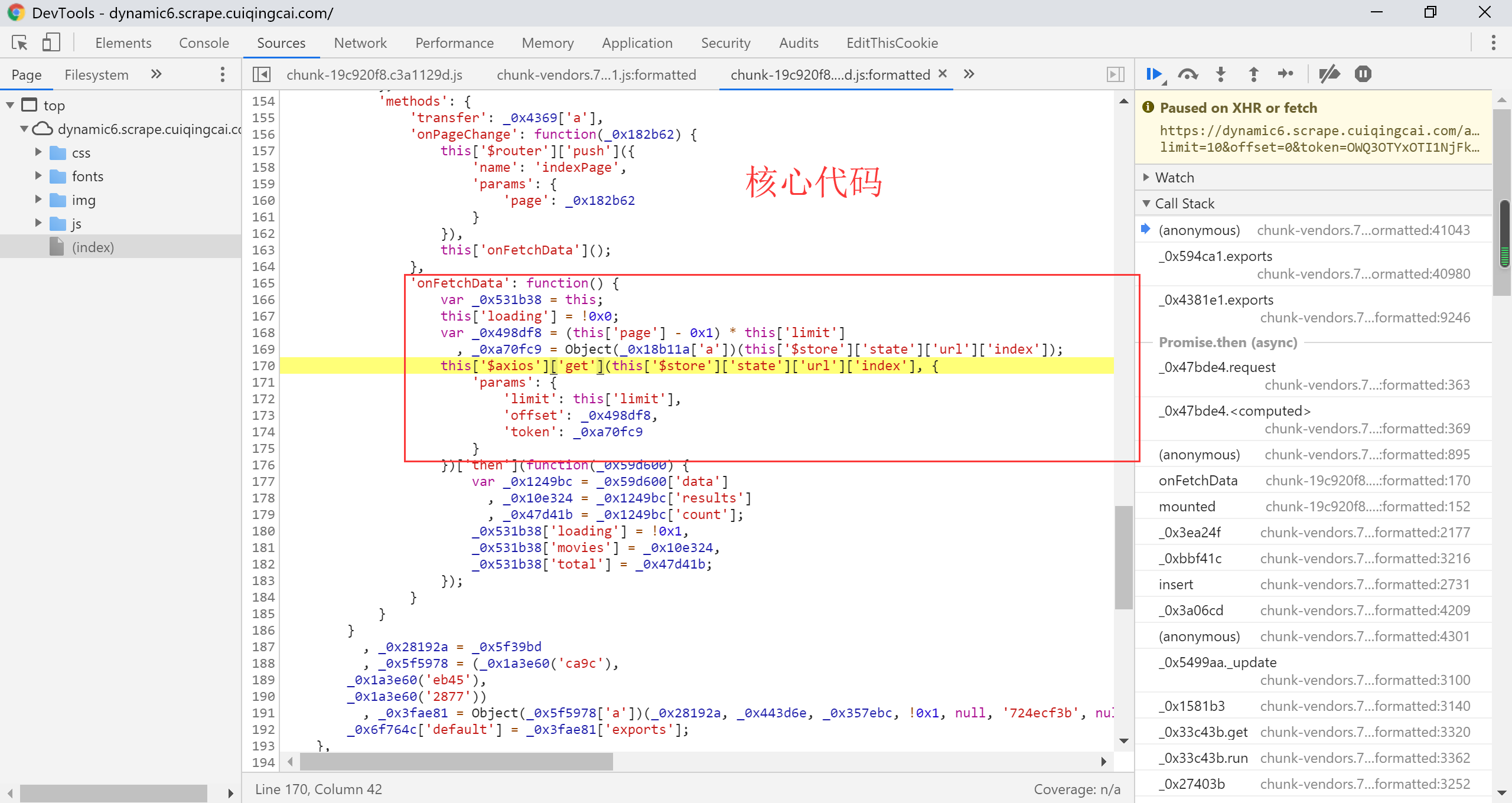The width and height of the screenshot is (1512, 803).
Task: Hide the navigator sidebar panel
Action: pyautogui.click(x=262, y=74)
